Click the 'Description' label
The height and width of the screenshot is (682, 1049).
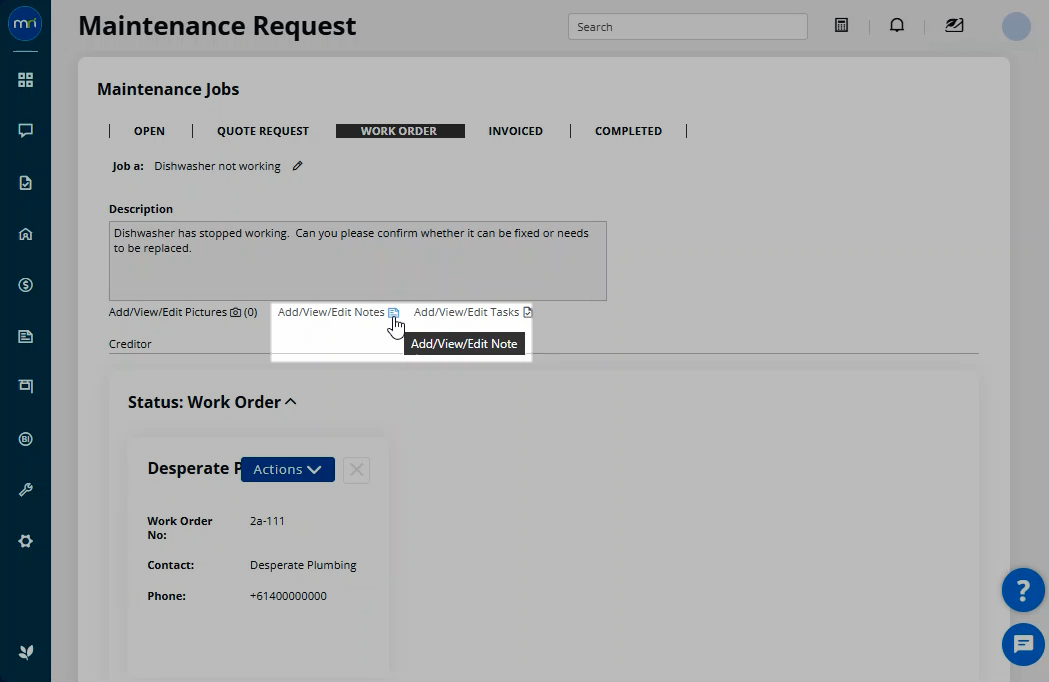tap(141, 209)
